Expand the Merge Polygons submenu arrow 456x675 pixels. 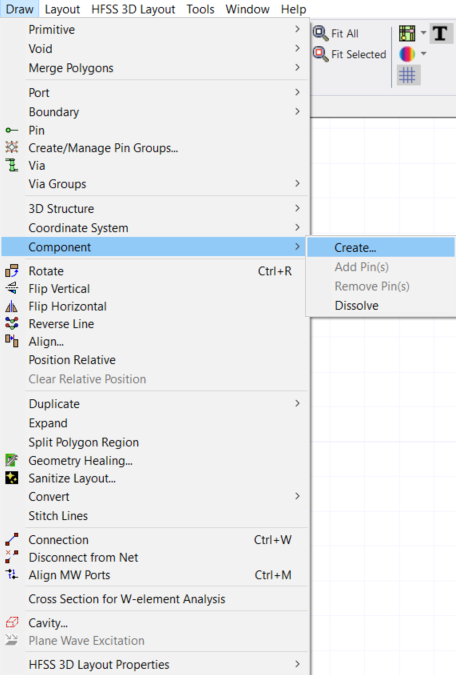tap(297, 67)
